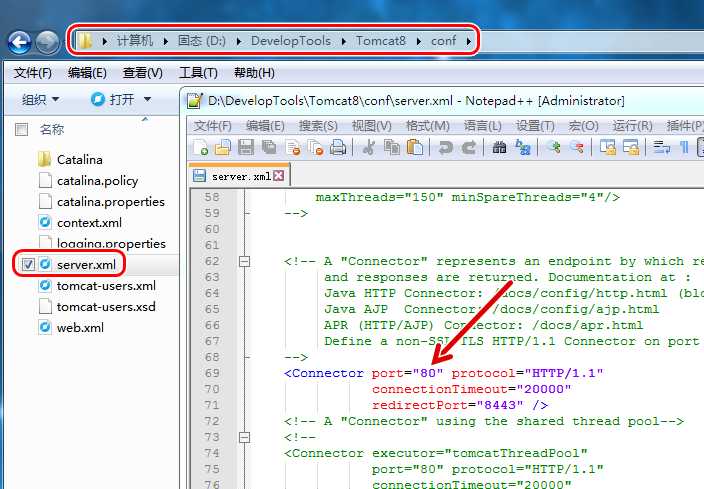Close current document via toolbar icon
The image size is (704, 489).
point(292,147)
